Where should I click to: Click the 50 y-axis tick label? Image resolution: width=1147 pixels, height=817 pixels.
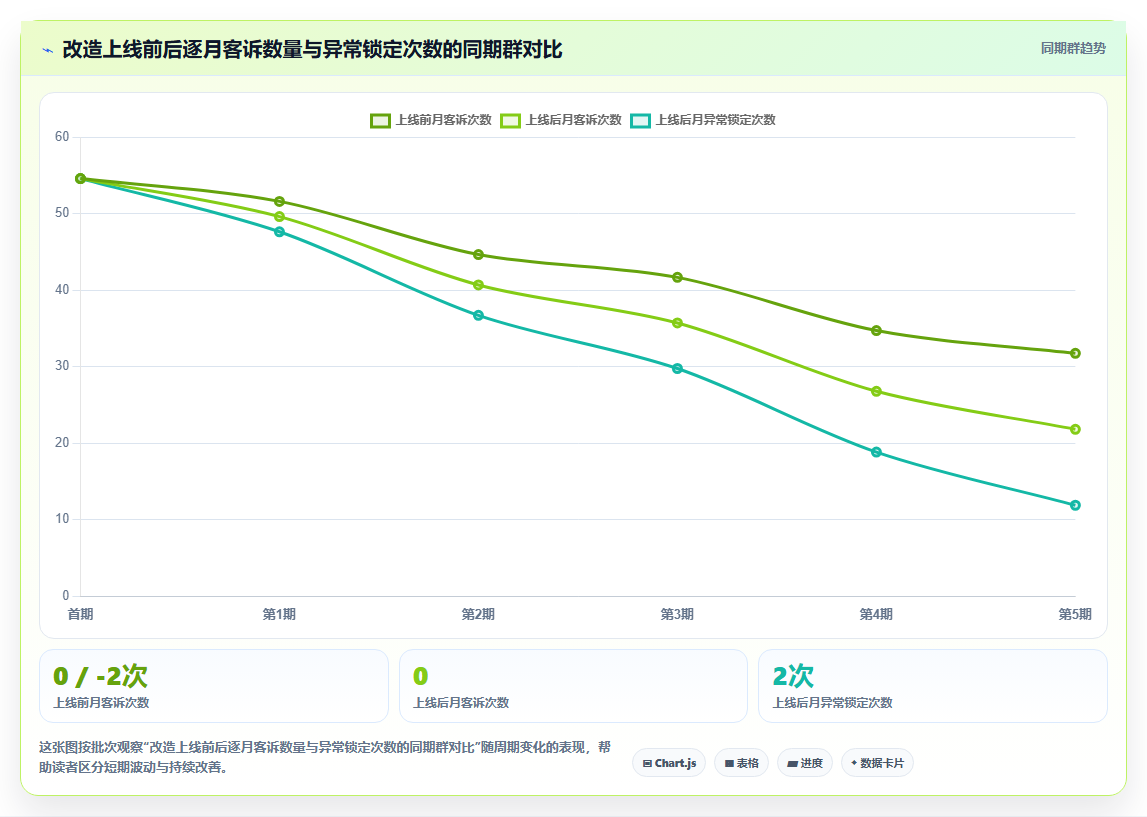pos(62,213)
